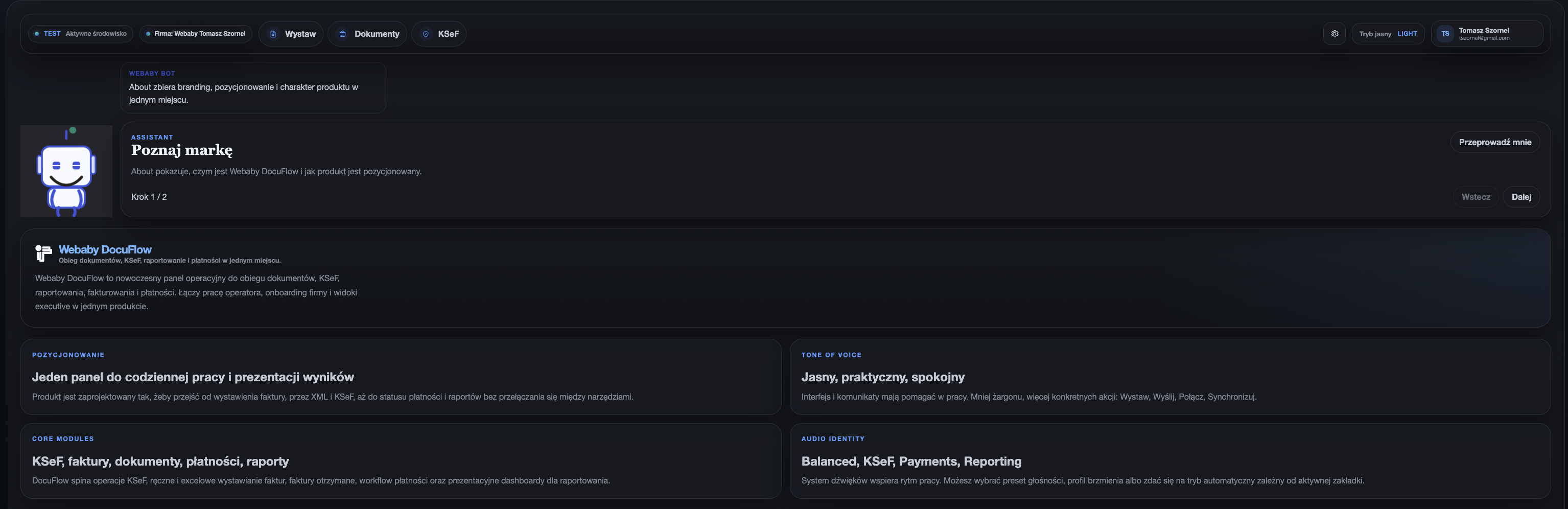
Task: Select the Jasny, praktyczny, spokojny heading
Action: pyautogui.click(x=883, y=377)
